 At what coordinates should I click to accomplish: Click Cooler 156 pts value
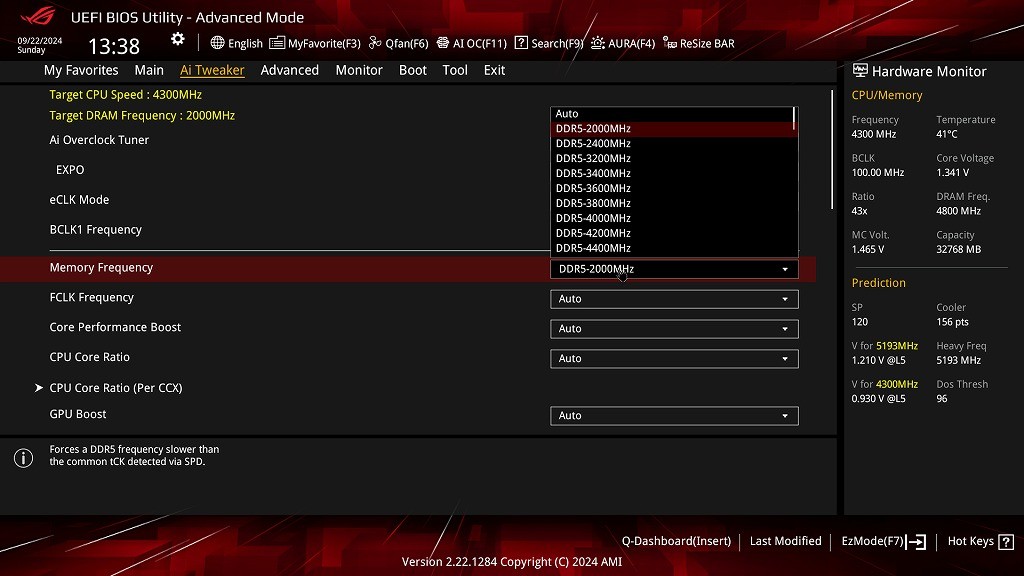pos(952,322)
